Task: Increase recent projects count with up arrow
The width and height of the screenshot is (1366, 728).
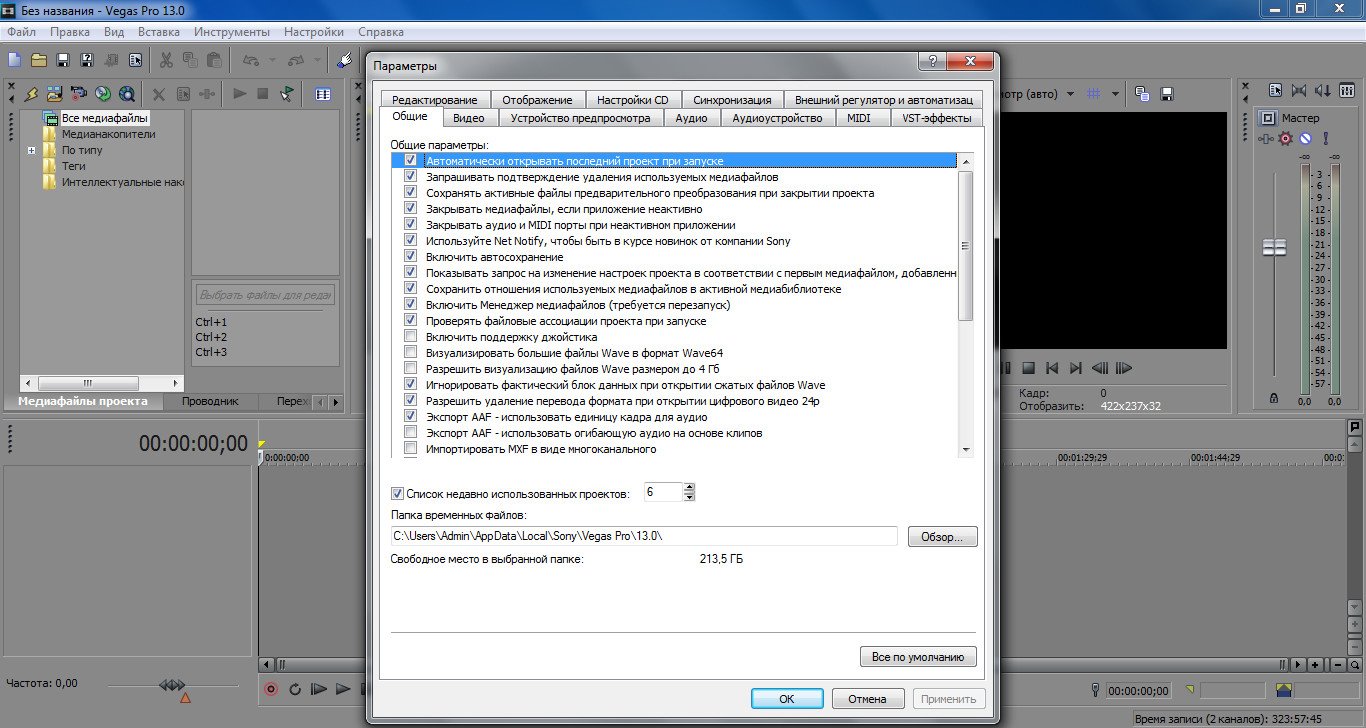Action: tap(689, 488)
